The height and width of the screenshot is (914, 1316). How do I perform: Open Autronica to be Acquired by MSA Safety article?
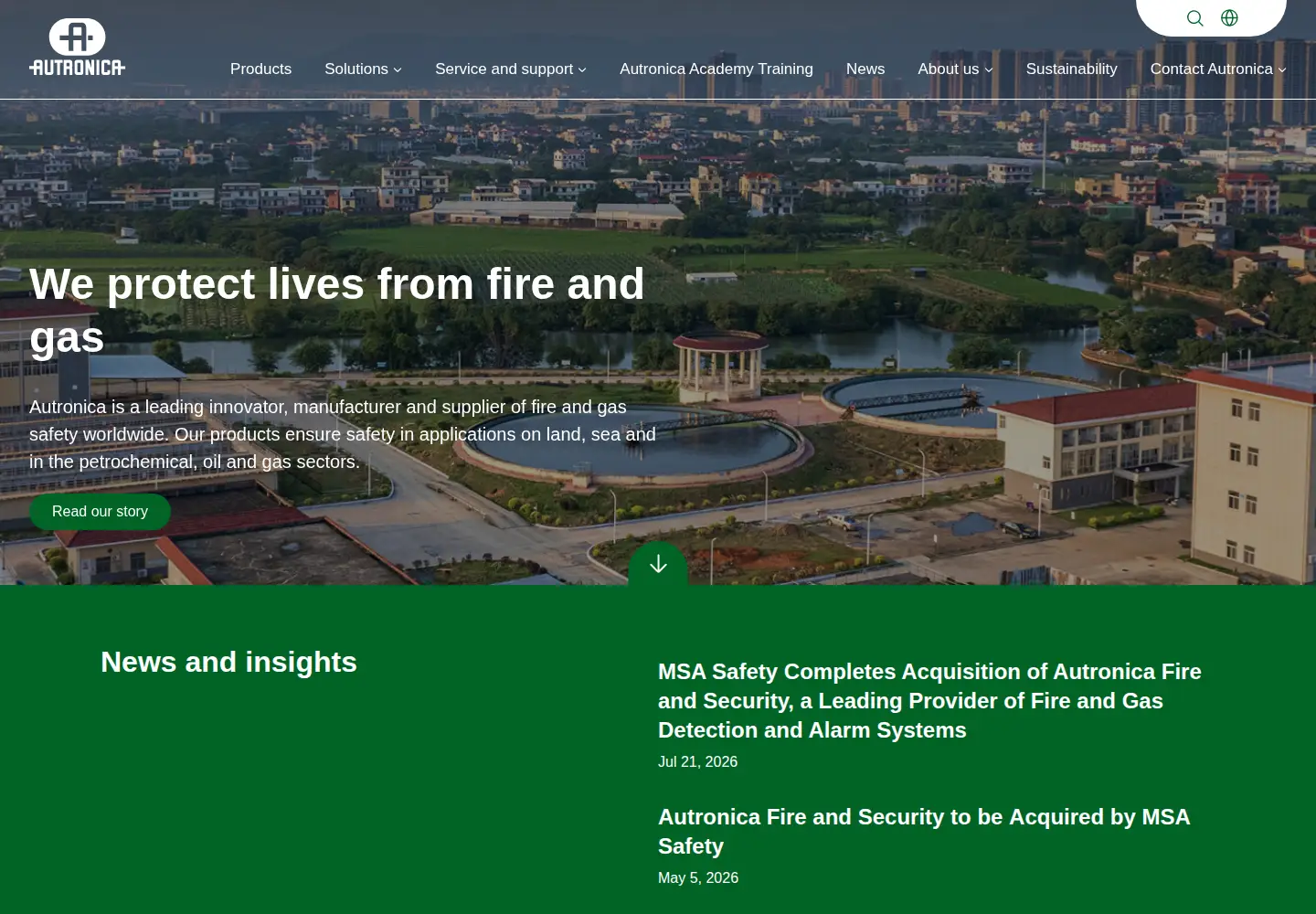click(924, 832)
